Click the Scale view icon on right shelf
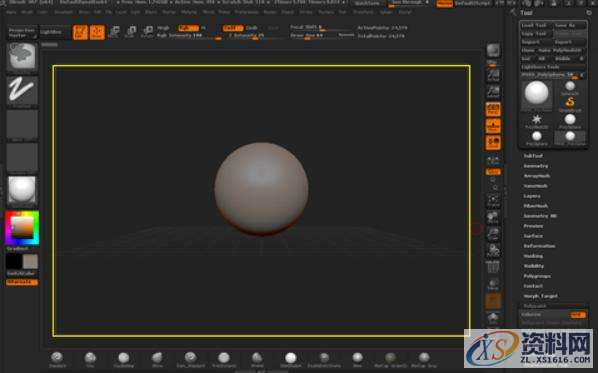598x373 pixels. [x=493, y=234]
